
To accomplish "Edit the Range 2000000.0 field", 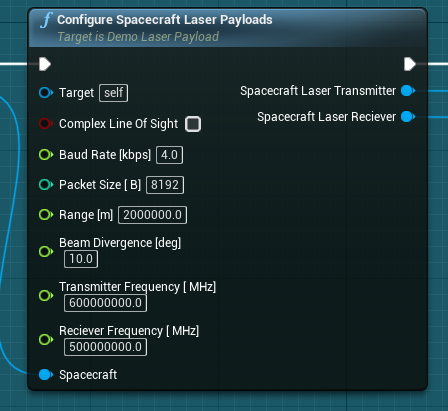I will coord(153,215).
